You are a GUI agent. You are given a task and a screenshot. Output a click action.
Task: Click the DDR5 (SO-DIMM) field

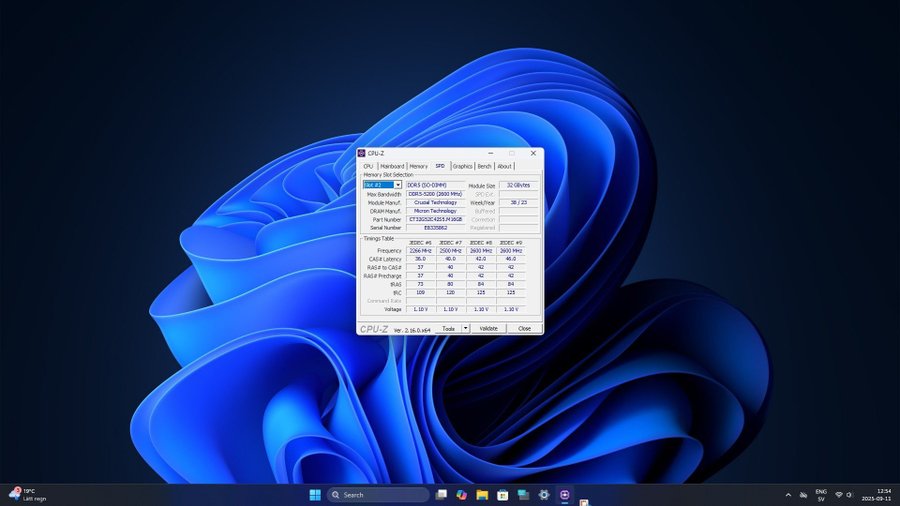click(x=435, y=185)
